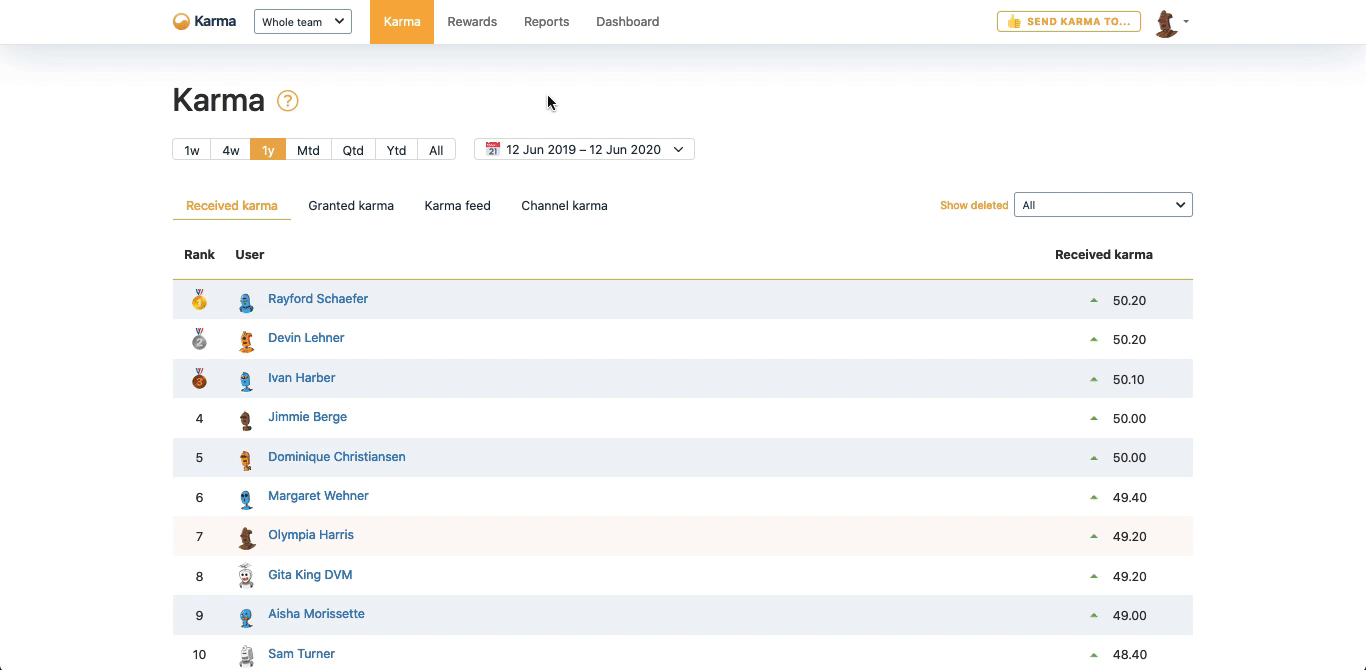Click karma value 49.40
The width and height of the screenshot is (1366, 670).
pos(1129,497)
